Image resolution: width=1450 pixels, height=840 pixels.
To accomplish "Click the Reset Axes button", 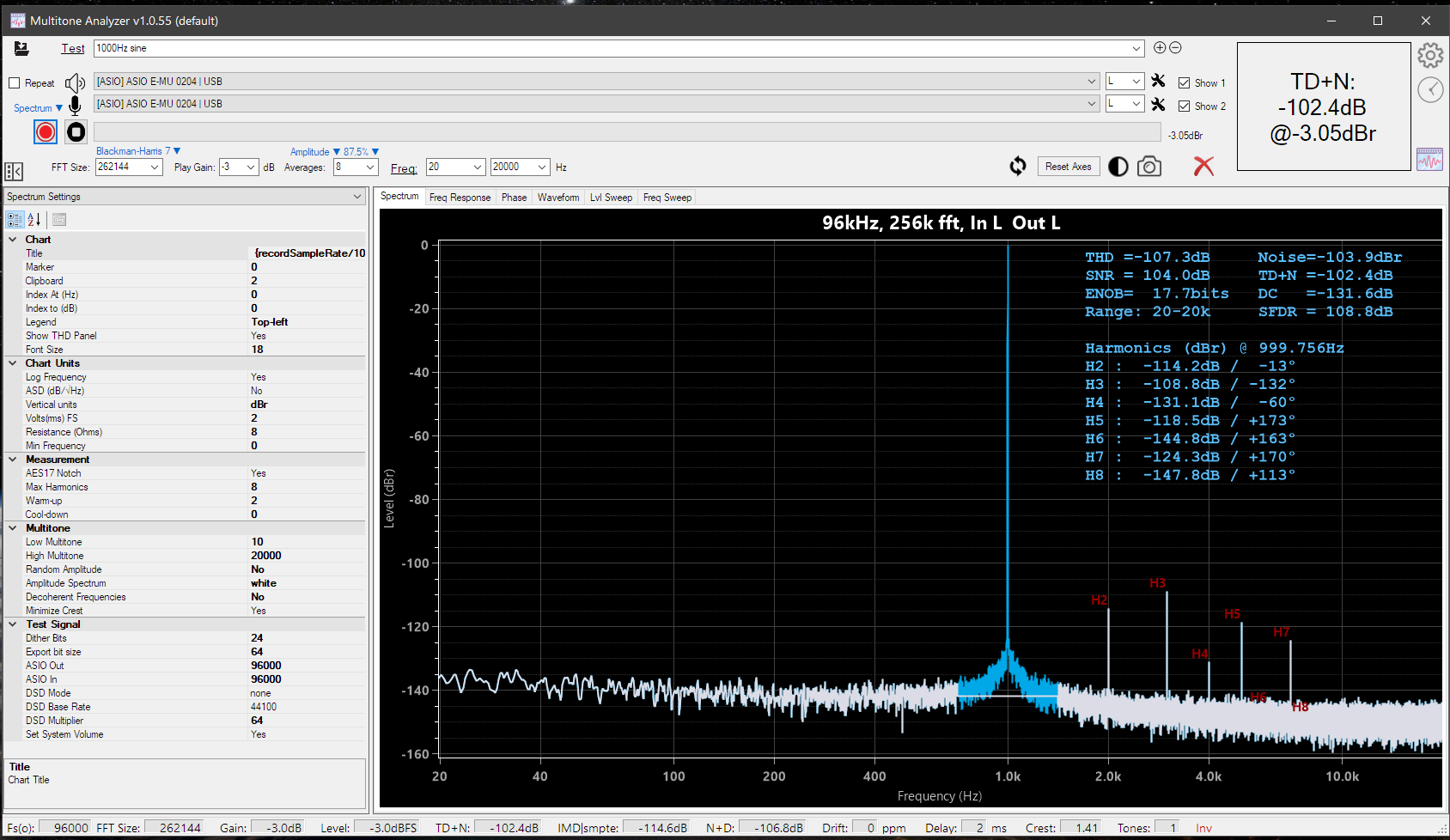I will point(1069,167).
